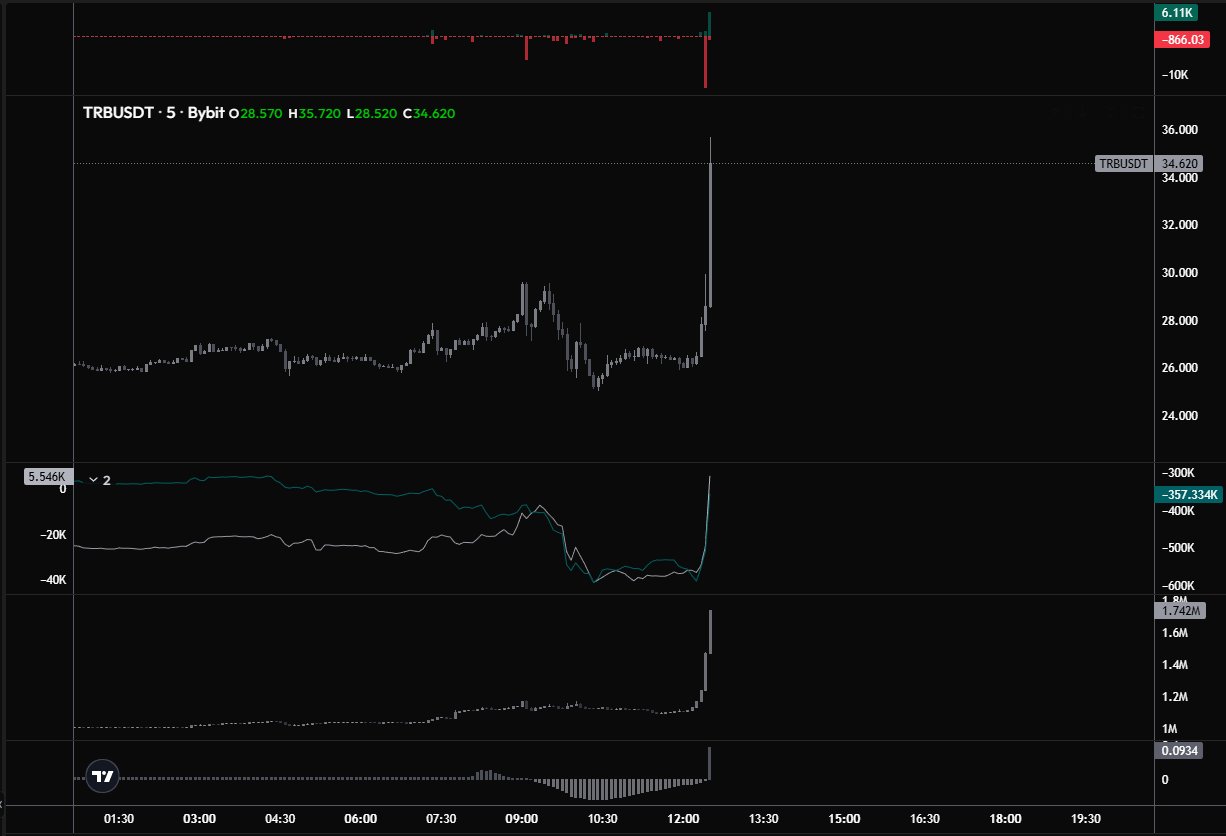This screenshot has height=836, width=1226.
Task: Click the 1.6M scale tick
Action: (x=1174, y=633)
